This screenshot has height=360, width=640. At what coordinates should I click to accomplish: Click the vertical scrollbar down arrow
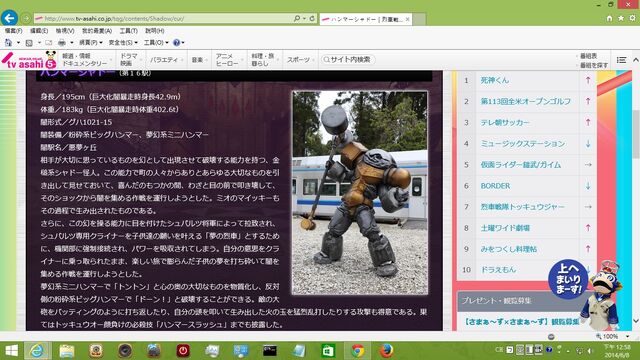(x=636, y=321)
